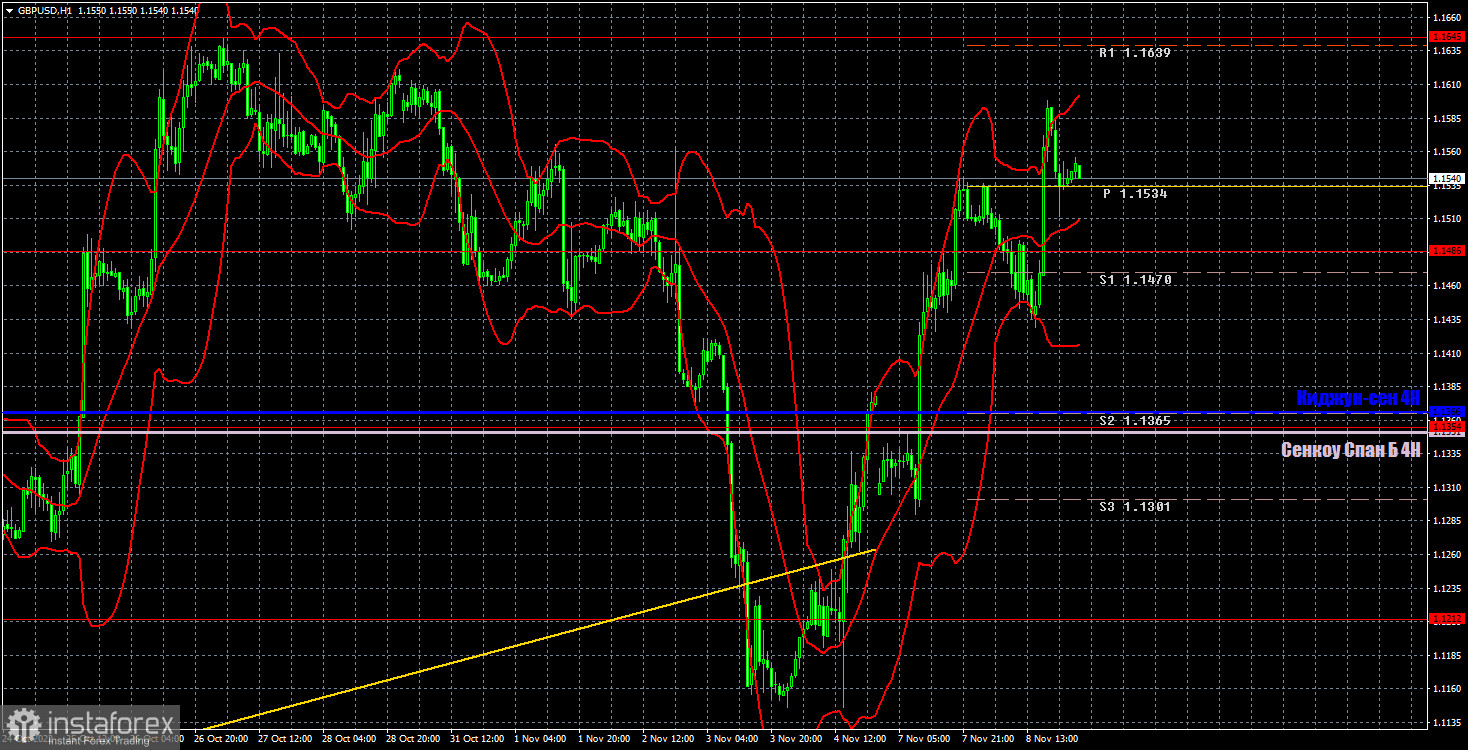
Task: Click the 1.1510 price scale value
Action: point(1448,219)
